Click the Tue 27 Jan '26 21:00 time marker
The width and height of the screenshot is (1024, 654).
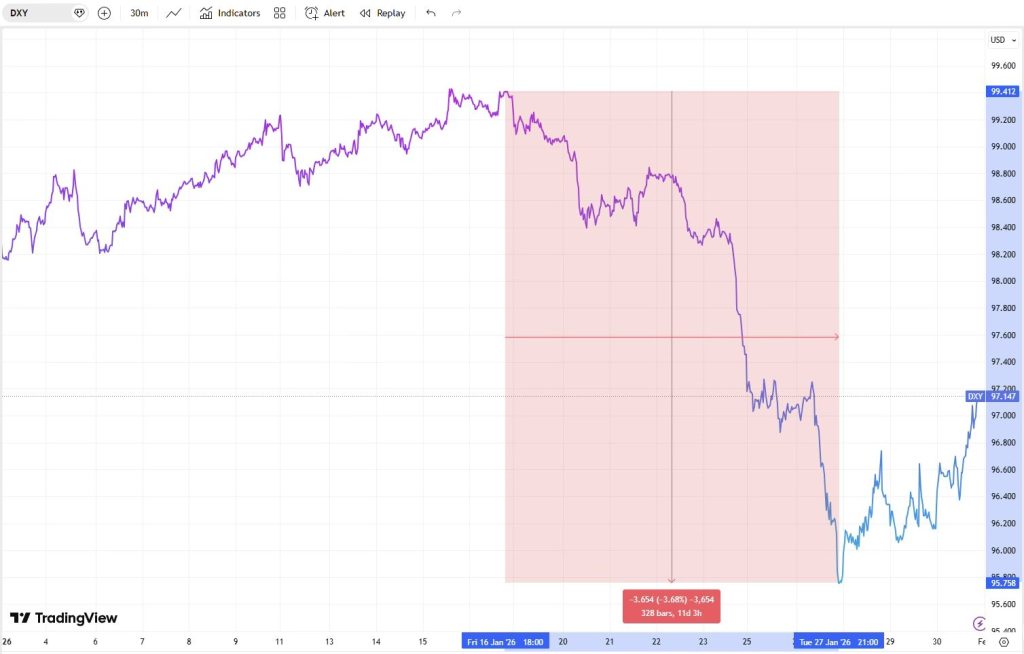point(839,642)
